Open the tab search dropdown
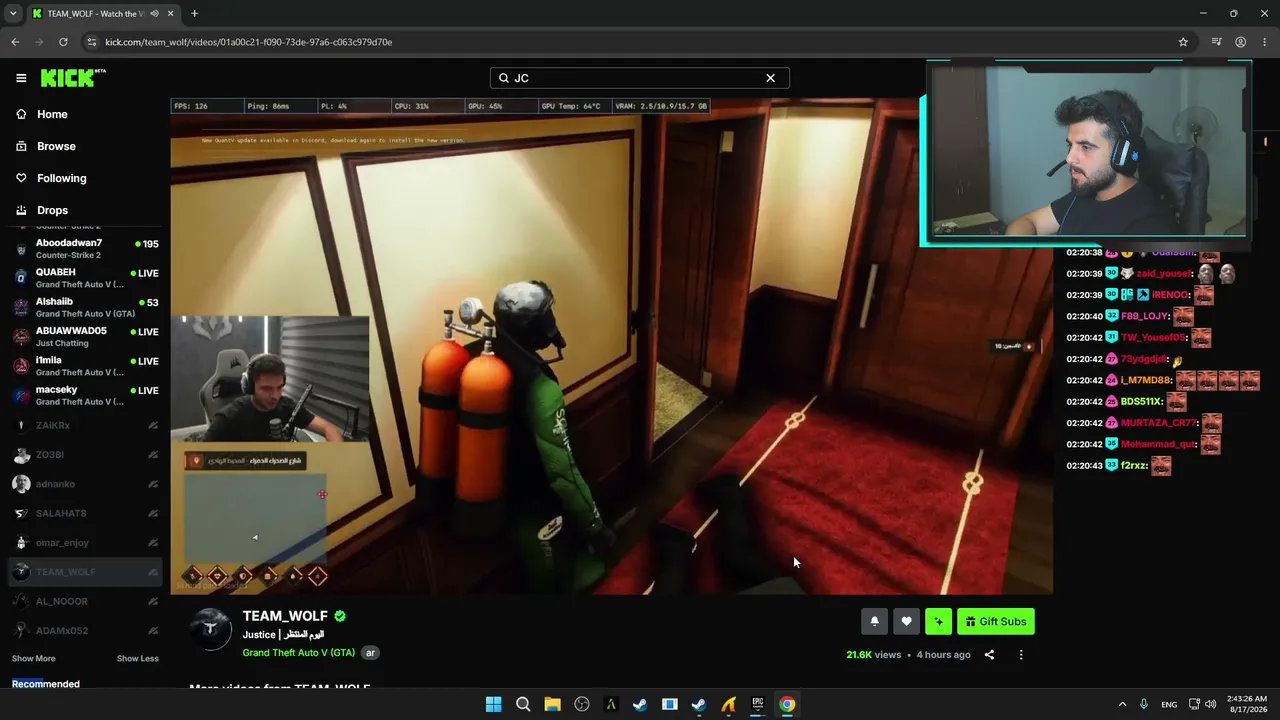This screenshot has width=1280, height=720. (x=12, y=14)
